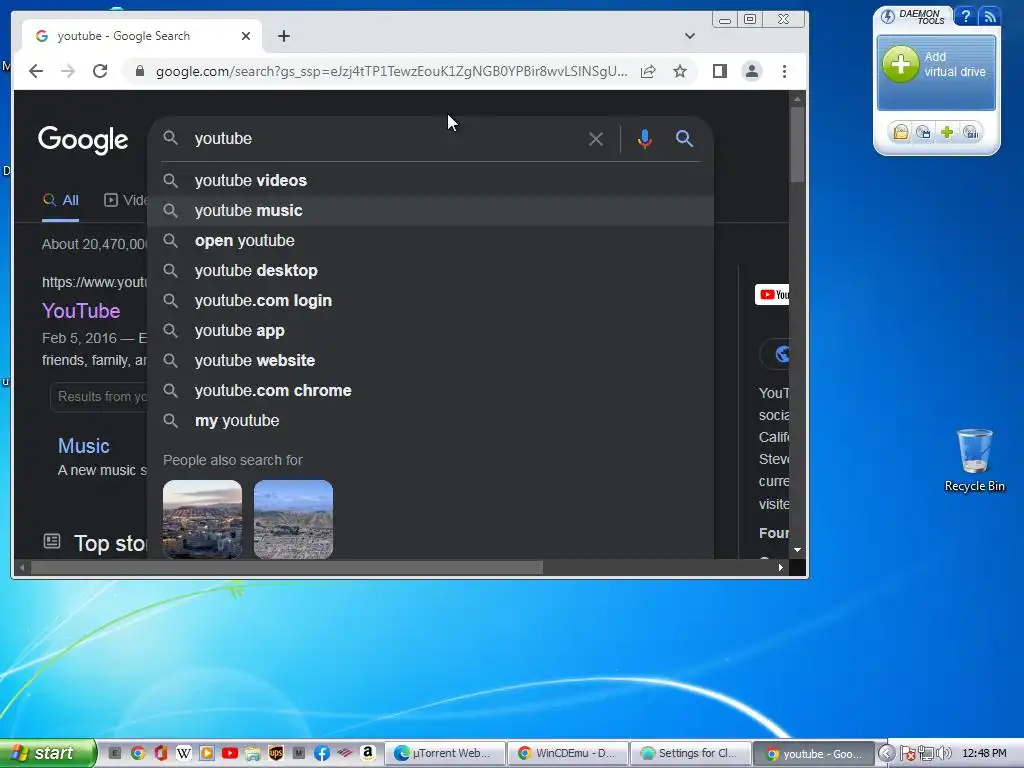Click small green plus in Daemon Tools
This screenshot has height=768, width=1024.
click(x=947, y=133)
